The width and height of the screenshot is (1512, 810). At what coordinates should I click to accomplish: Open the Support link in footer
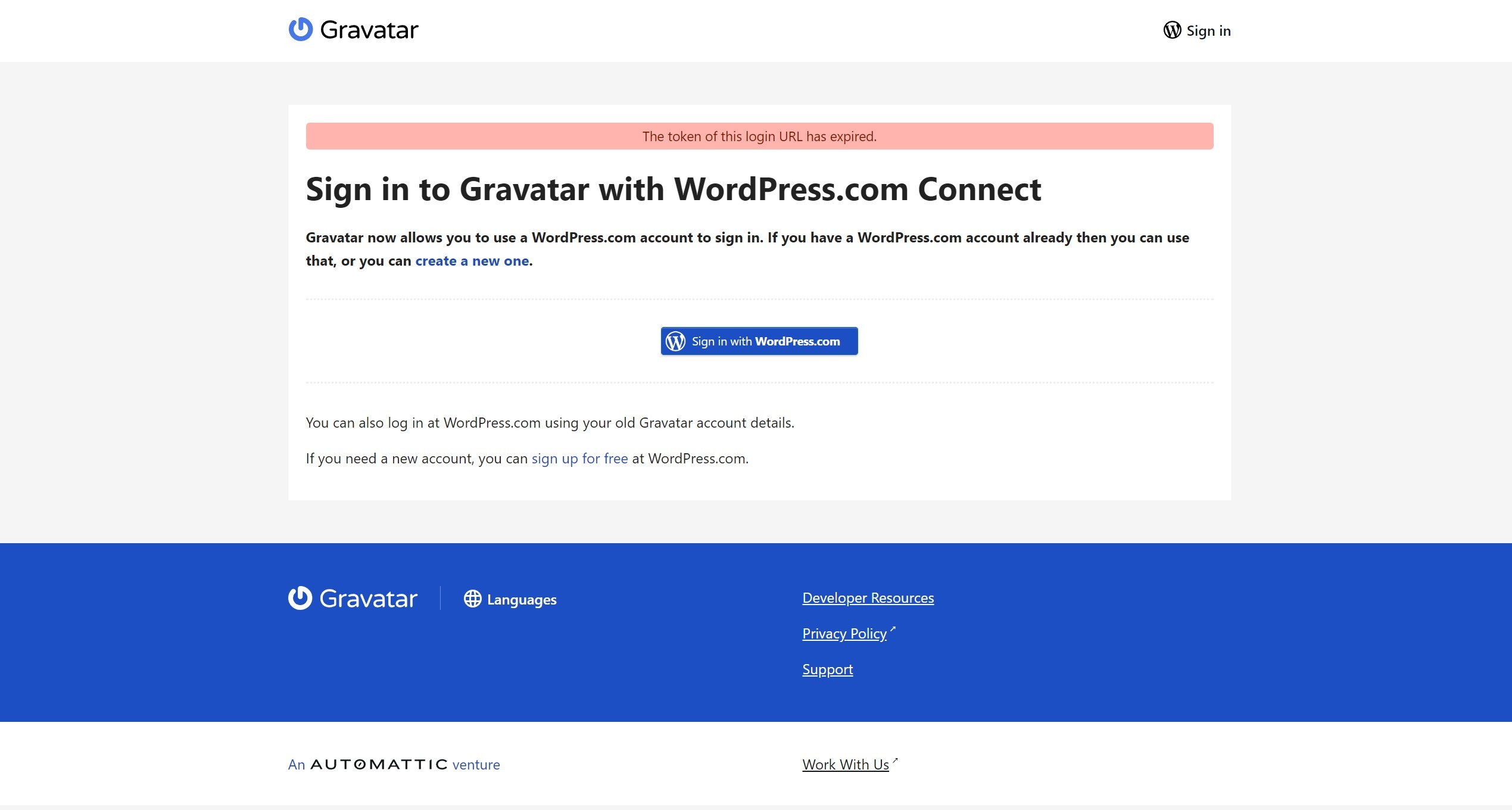(x=827, y=669)
